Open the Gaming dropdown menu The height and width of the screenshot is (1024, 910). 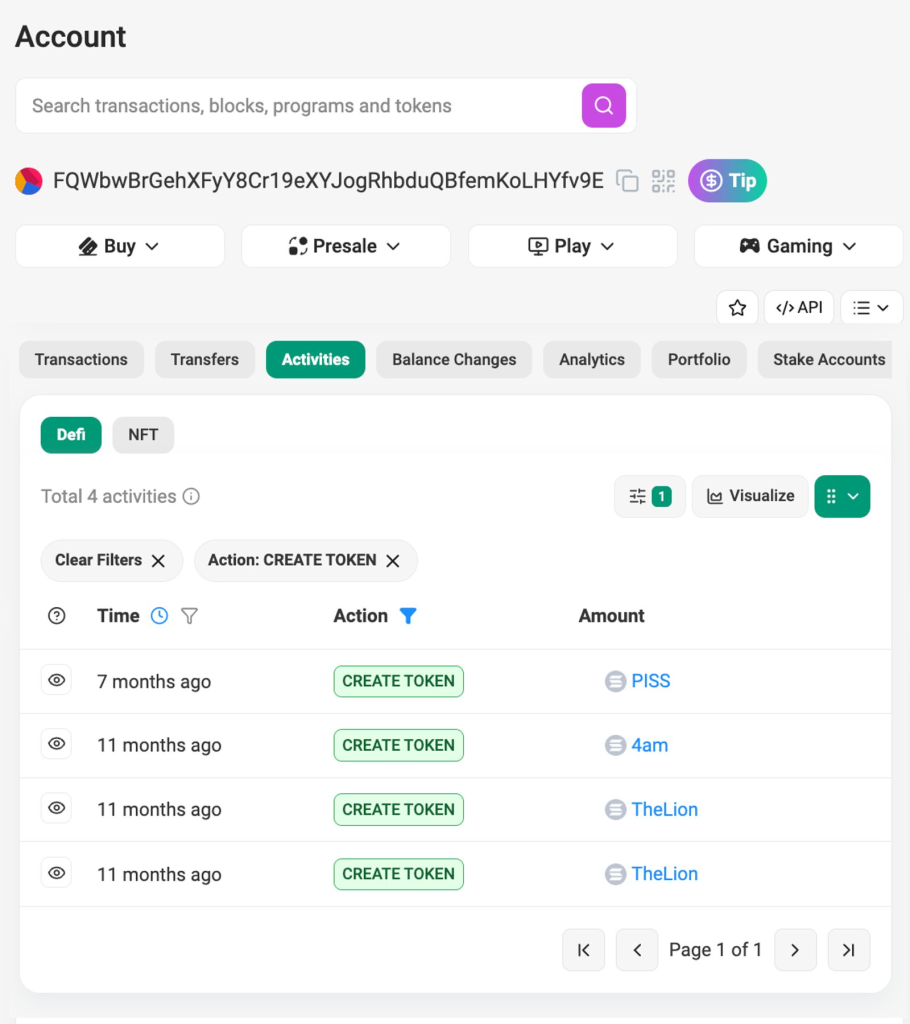(x=798, y=246)
